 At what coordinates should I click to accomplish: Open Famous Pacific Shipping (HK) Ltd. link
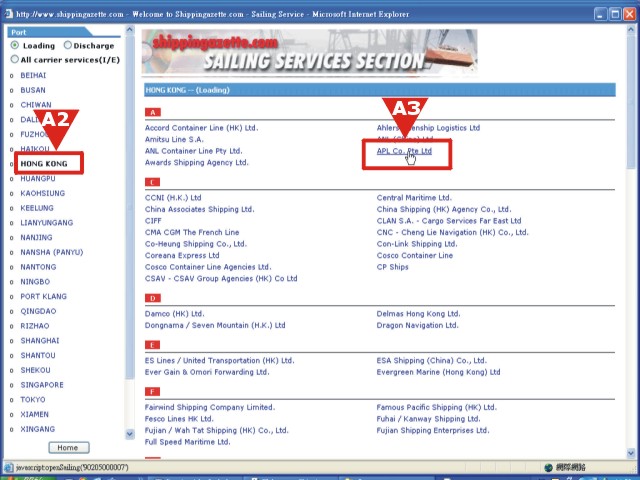click(x=437, y=407)
